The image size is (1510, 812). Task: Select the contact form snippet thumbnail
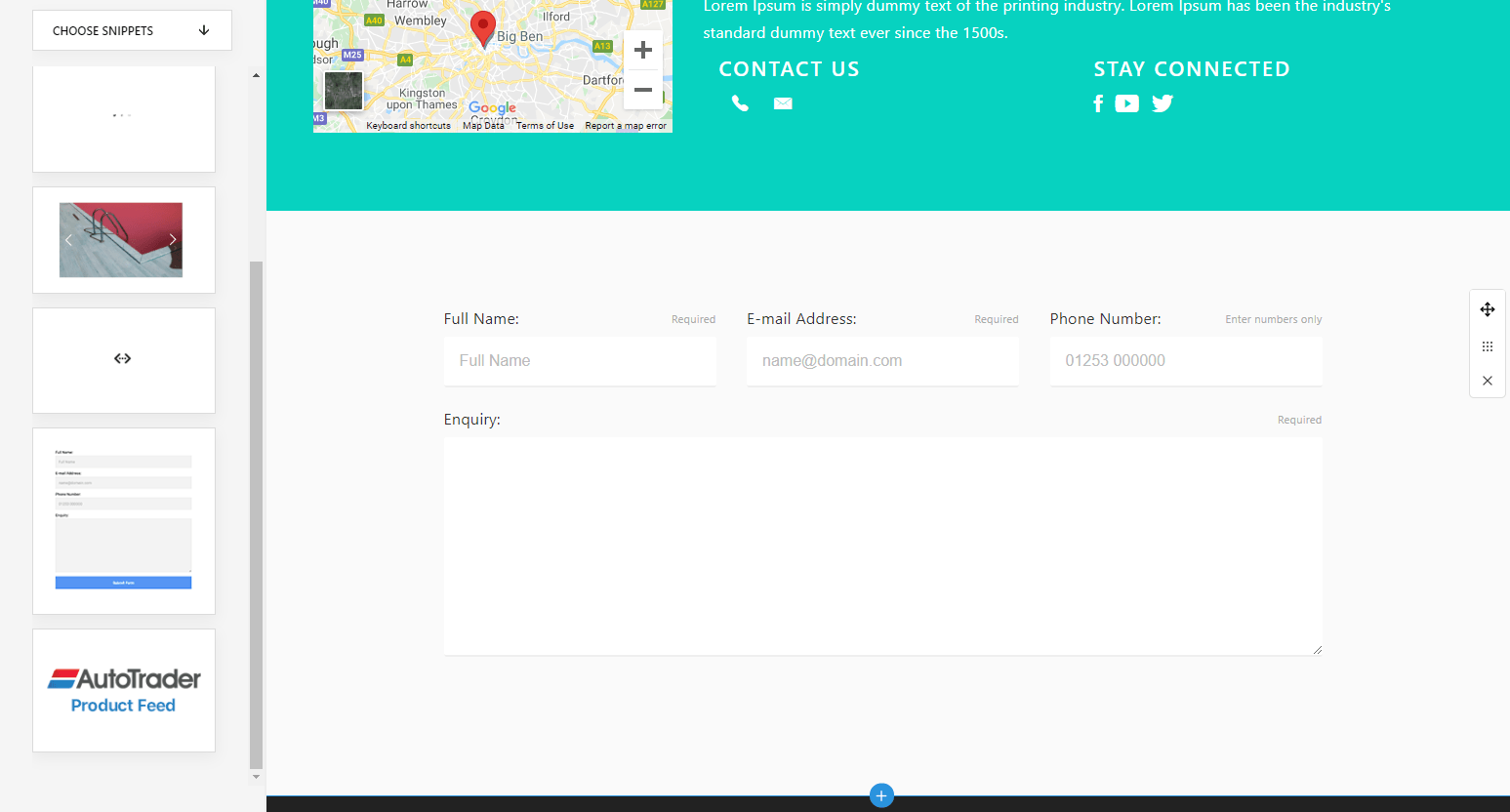[x=124, y=521]
